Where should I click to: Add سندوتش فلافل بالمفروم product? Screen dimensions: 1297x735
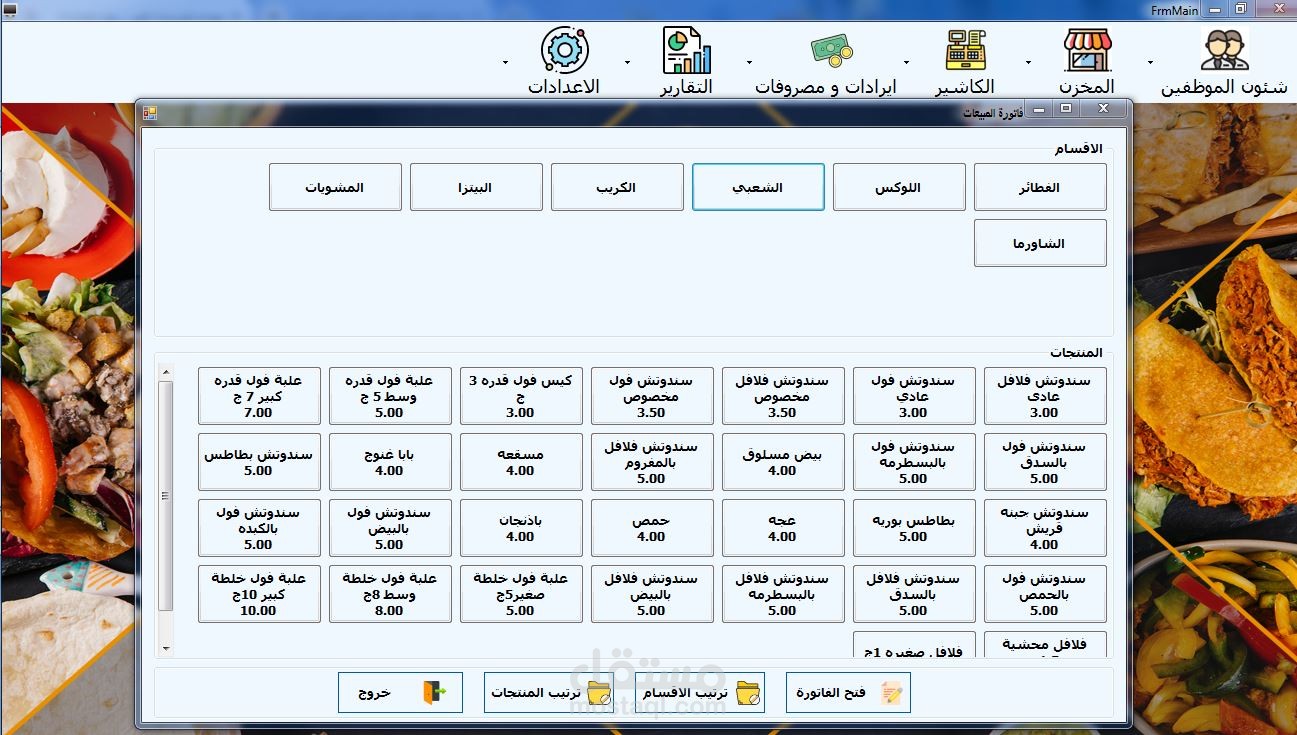tap(652, 462)
